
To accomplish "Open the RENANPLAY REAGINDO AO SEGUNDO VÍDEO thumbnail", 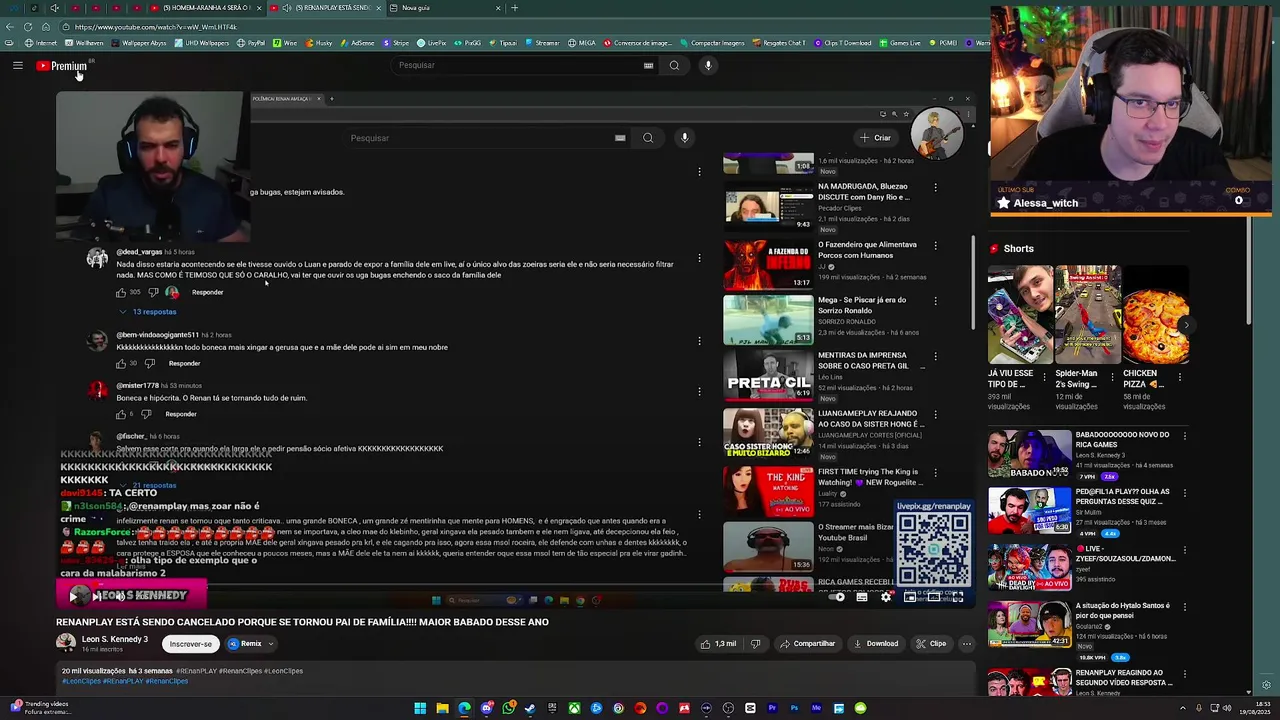I will tap(1029, 683).
